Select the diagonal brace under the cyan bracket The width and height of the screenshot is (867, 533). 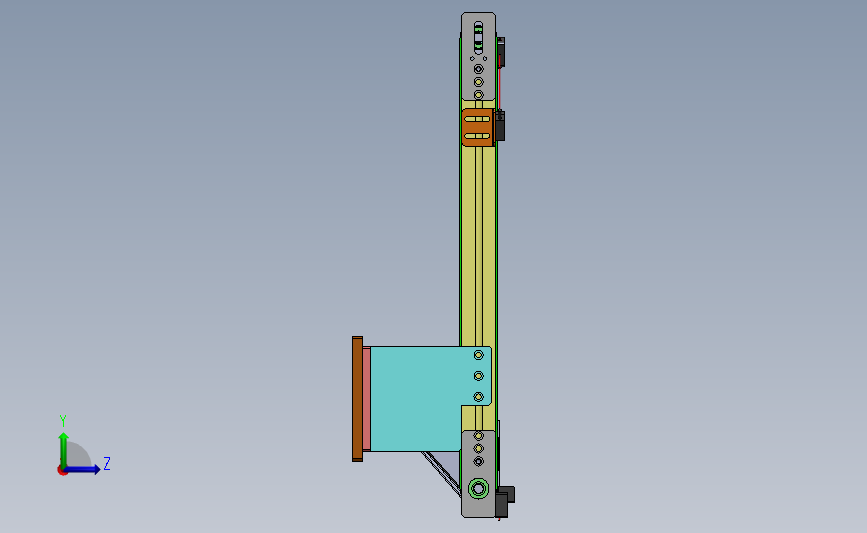pos(442,473)
